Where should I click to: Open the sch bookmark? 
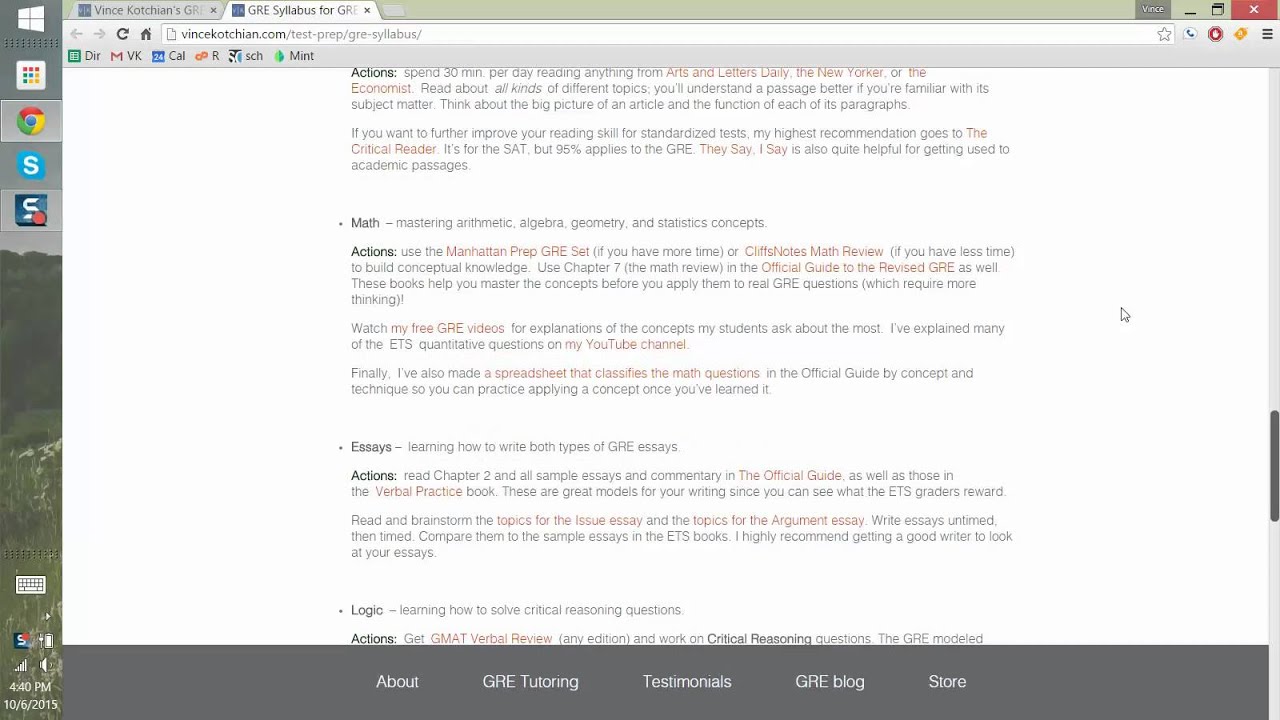(246, 56)
